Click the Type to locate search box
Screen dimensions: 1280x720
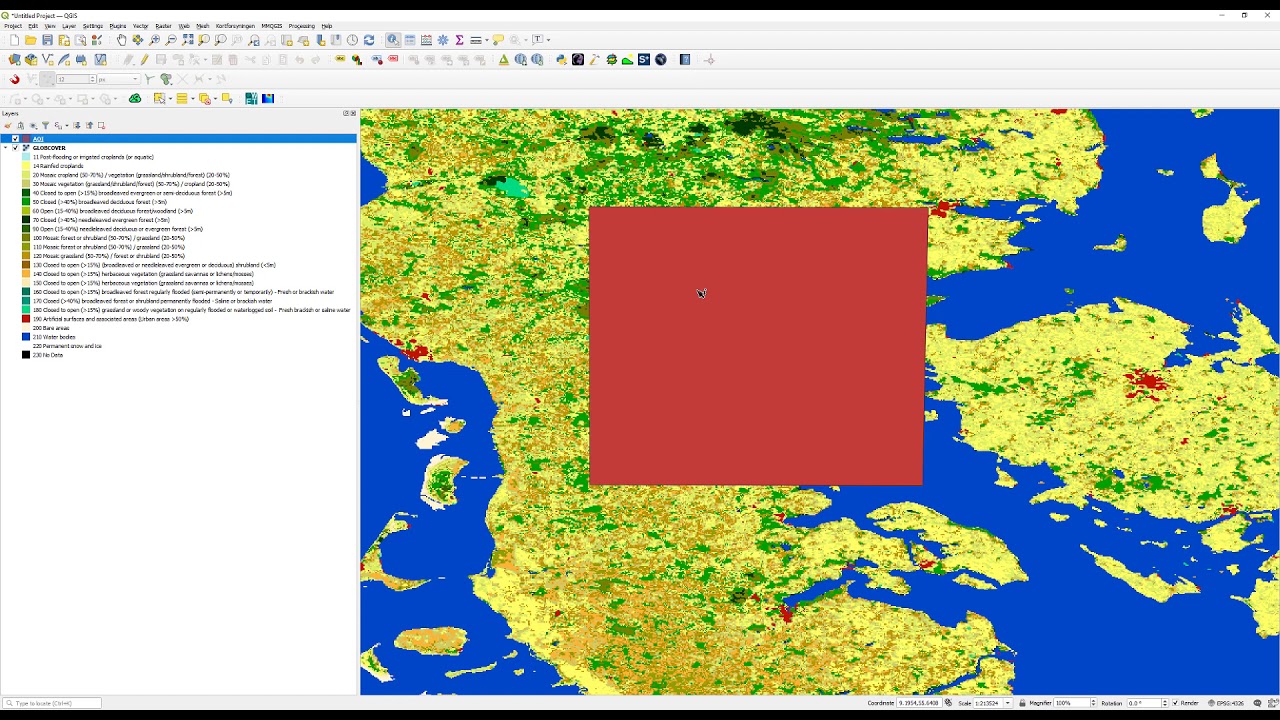click(52, 703)
